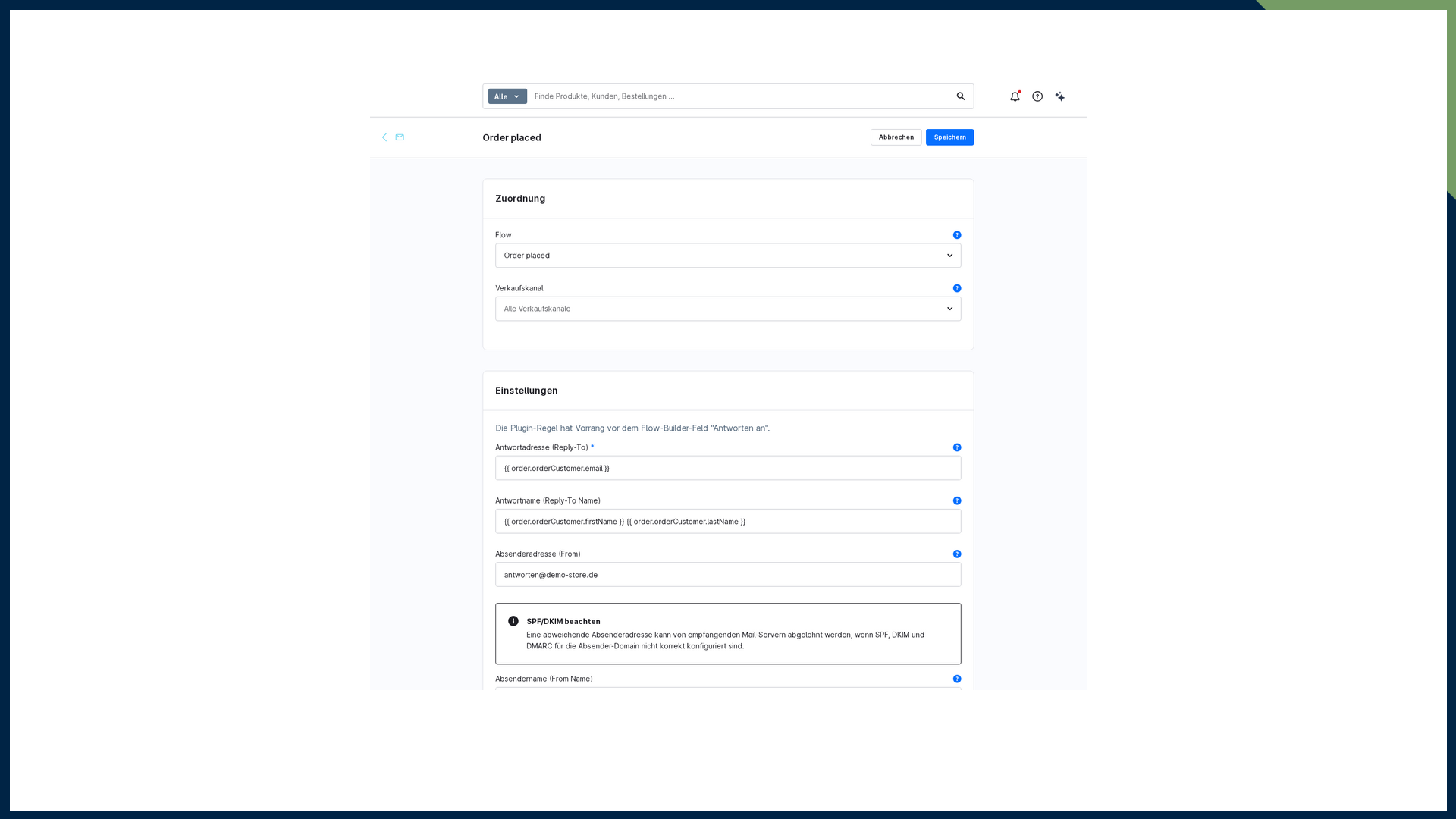Open the Alle Verkaufskanäle dropdown
1456x819 pixels.
coord(728,309)
